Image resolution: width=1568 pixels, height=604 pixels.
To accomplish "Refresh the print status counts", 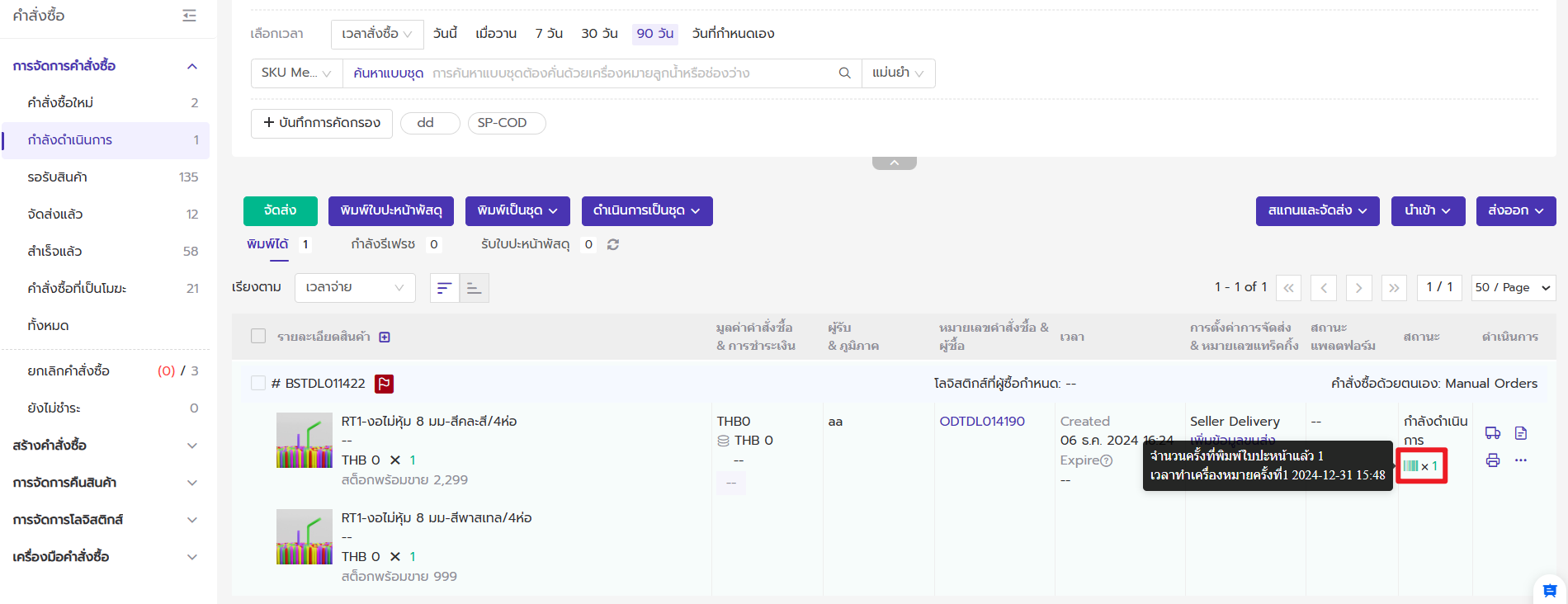I will (x=613, y=244).
